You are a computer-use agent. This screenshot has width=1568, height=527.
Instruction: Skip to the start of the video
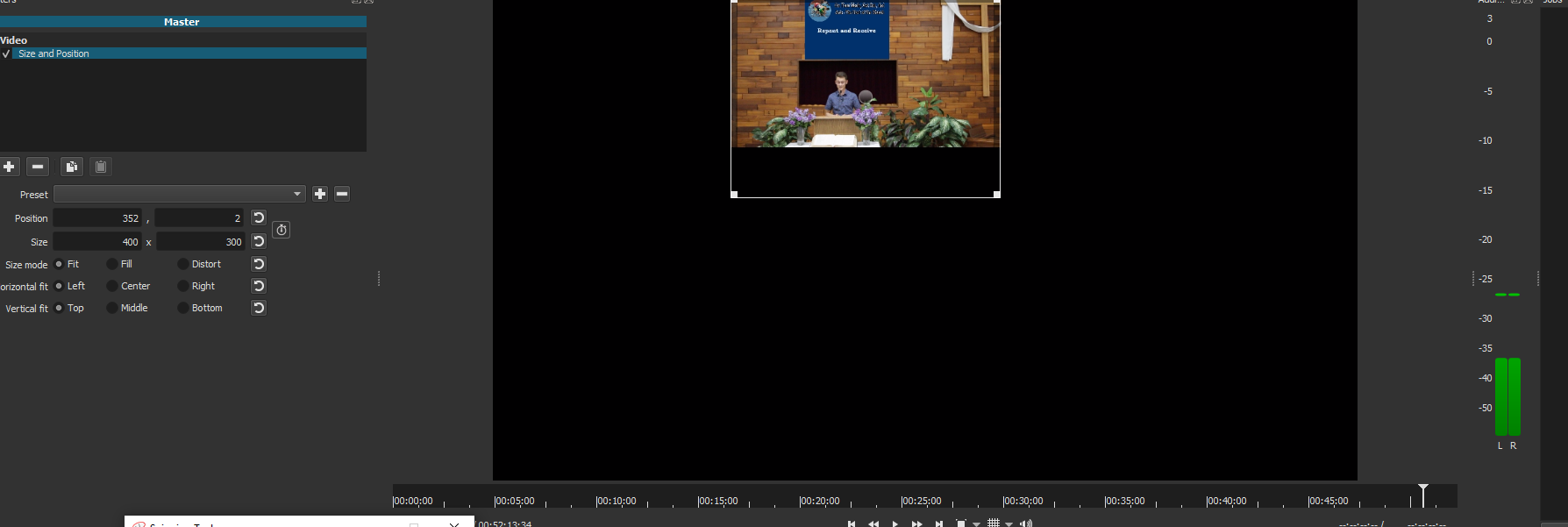point(852,523)
